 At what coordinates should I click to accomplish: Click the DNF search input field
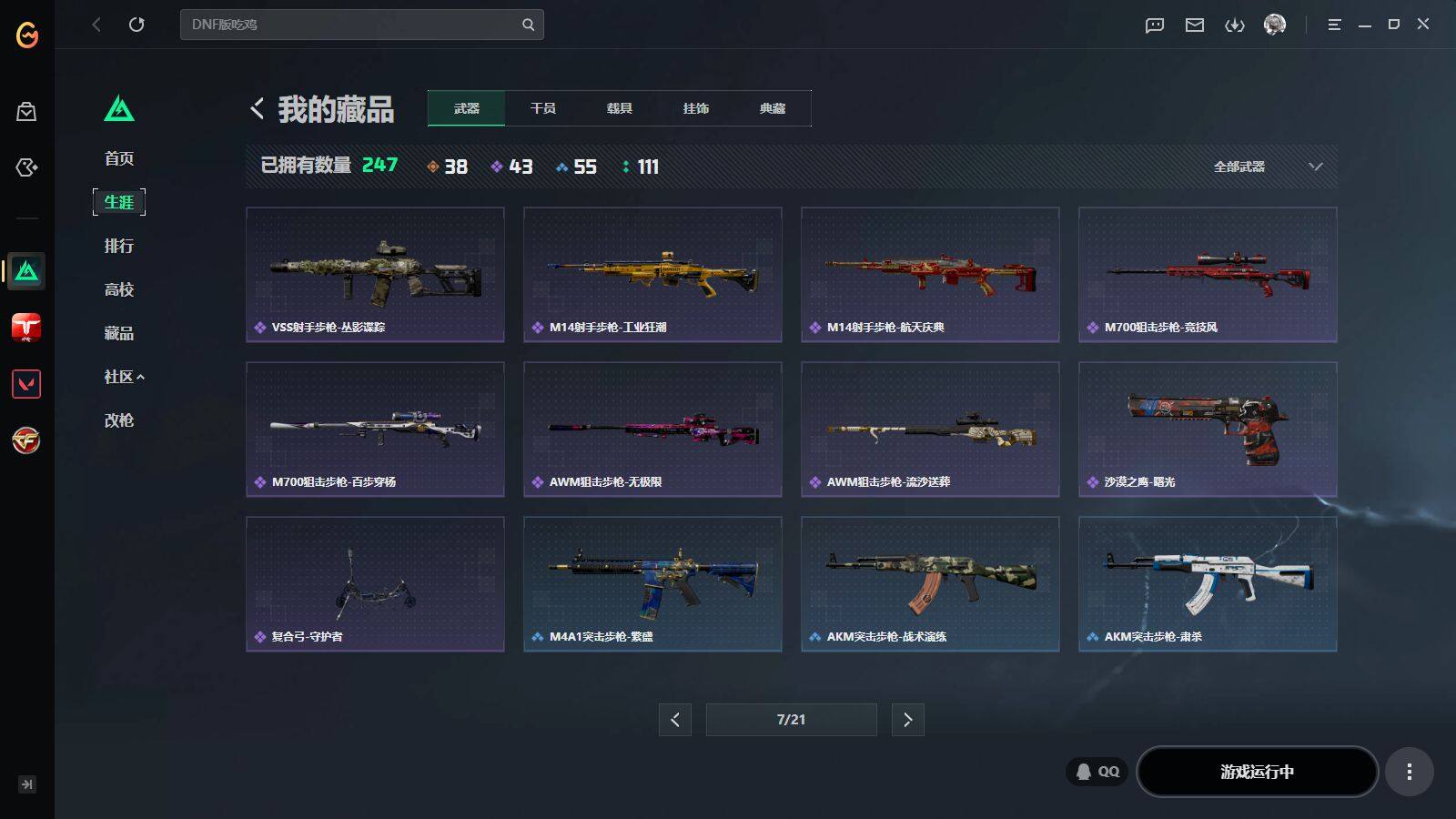point(350,25)
